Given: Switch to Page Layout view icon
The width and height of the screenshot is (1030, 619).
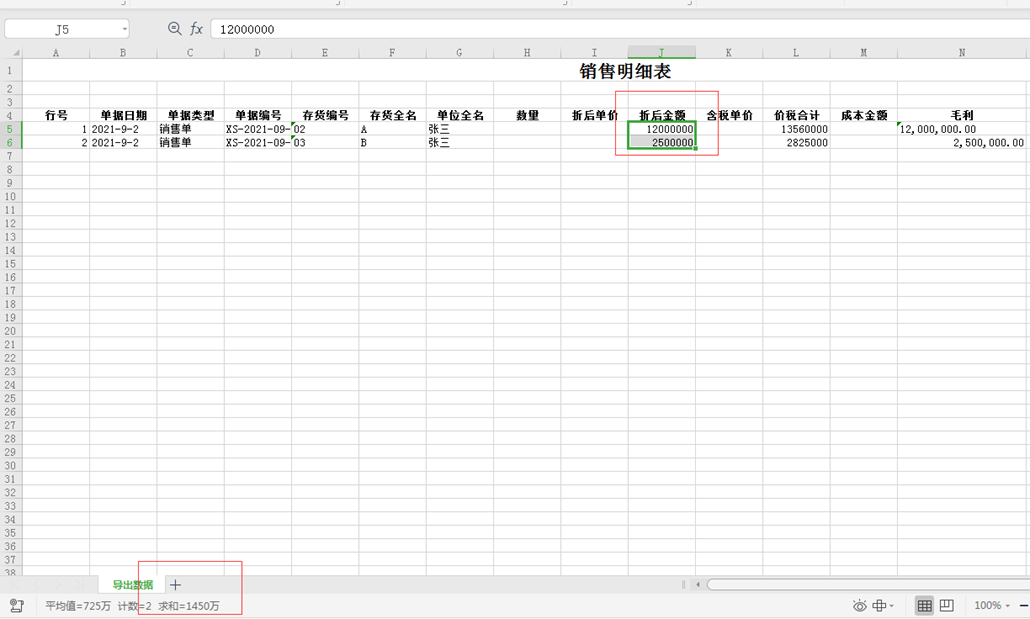Looking at the screenshot, I should (x=947, y=606).
